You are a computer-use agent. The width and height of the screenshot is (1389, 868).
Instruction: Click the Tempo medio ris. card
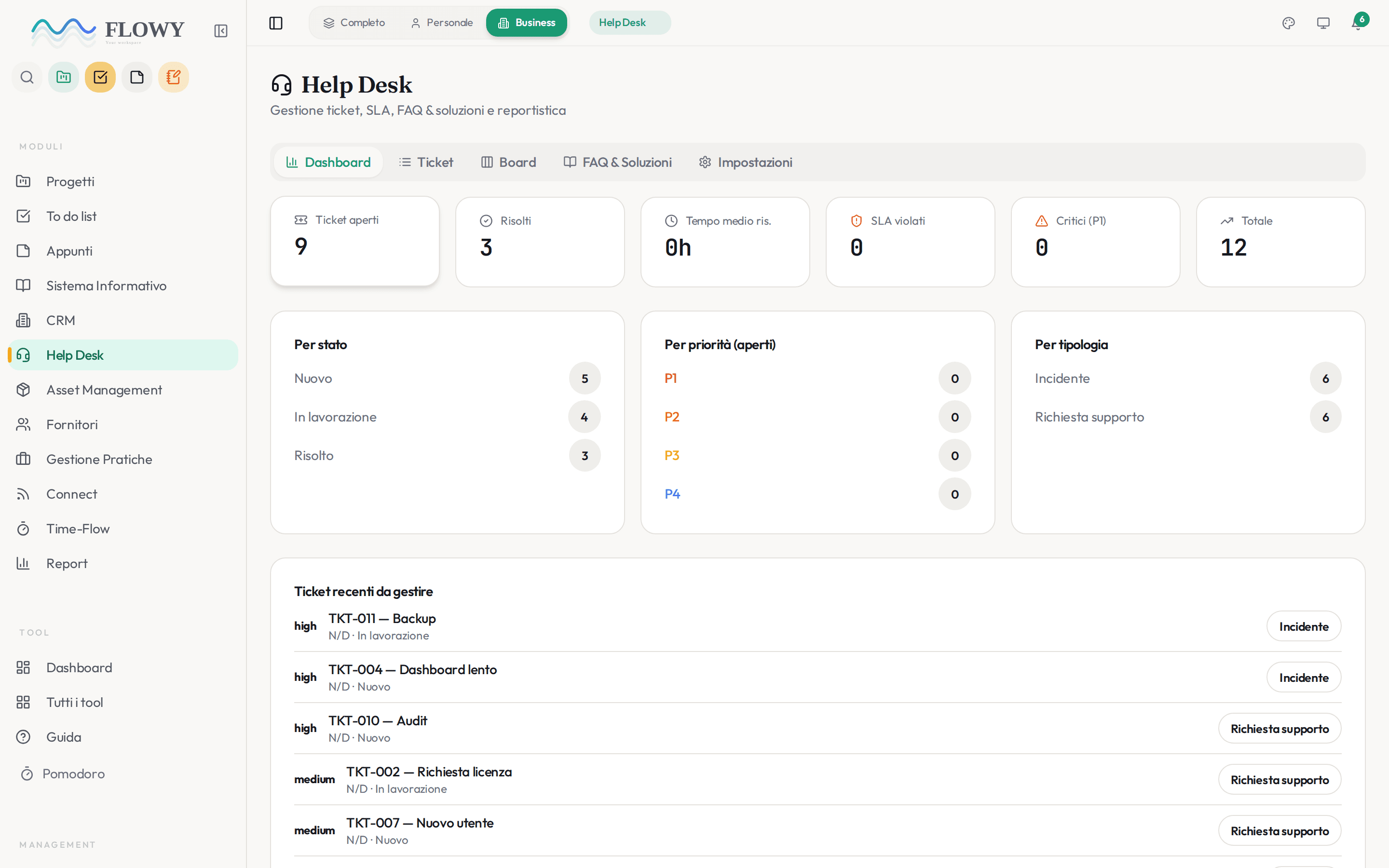coord(725,242)
